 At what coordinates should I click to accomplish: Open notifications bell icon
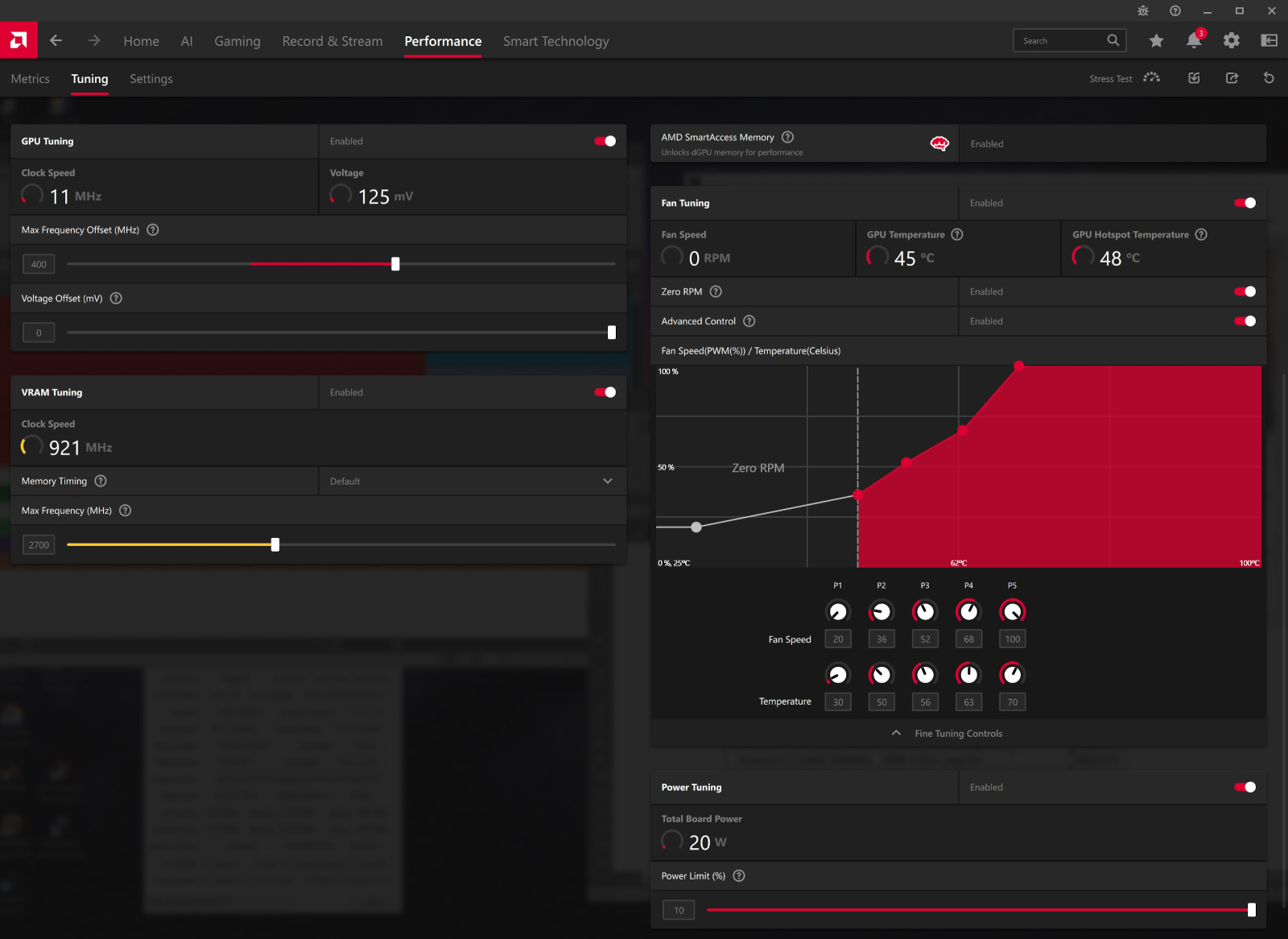(1194, 40)
